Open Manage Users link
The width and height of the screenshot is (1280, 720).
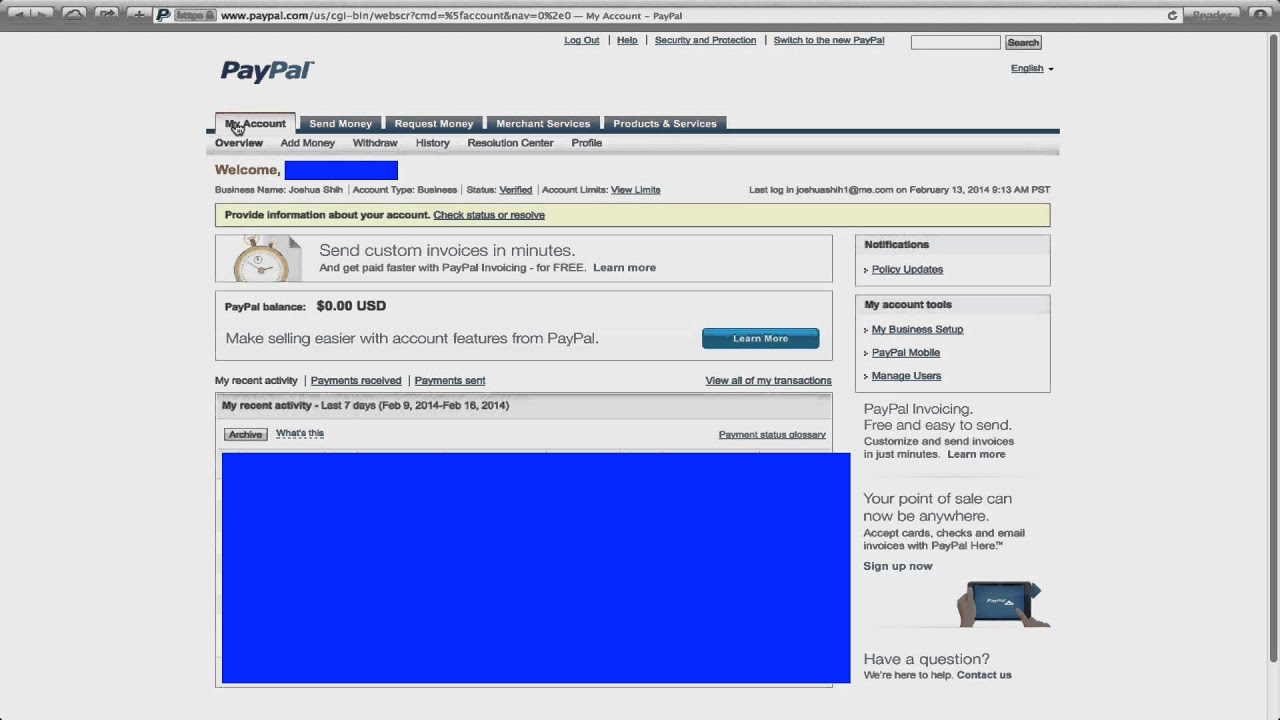(906, 376)
